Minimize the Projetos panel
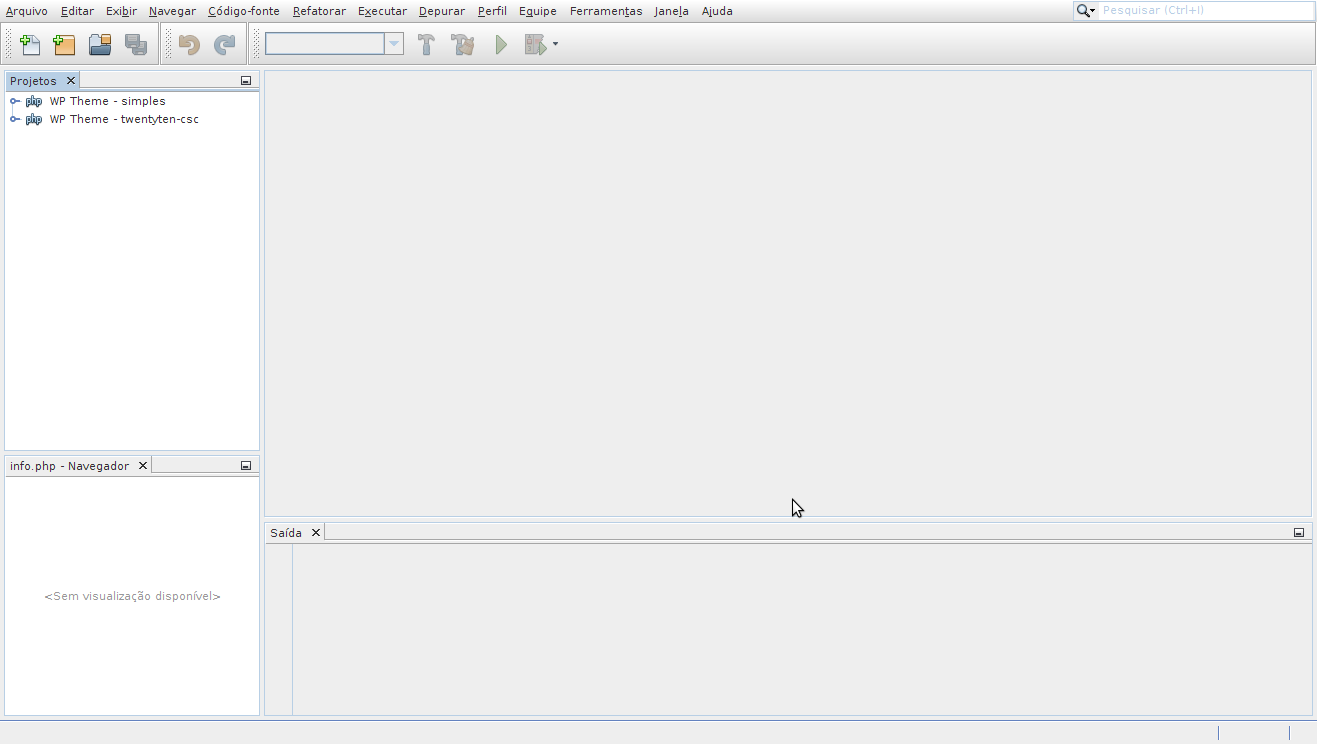Image resolution: width=1317 pixels, height=744 pixels. 245,80
